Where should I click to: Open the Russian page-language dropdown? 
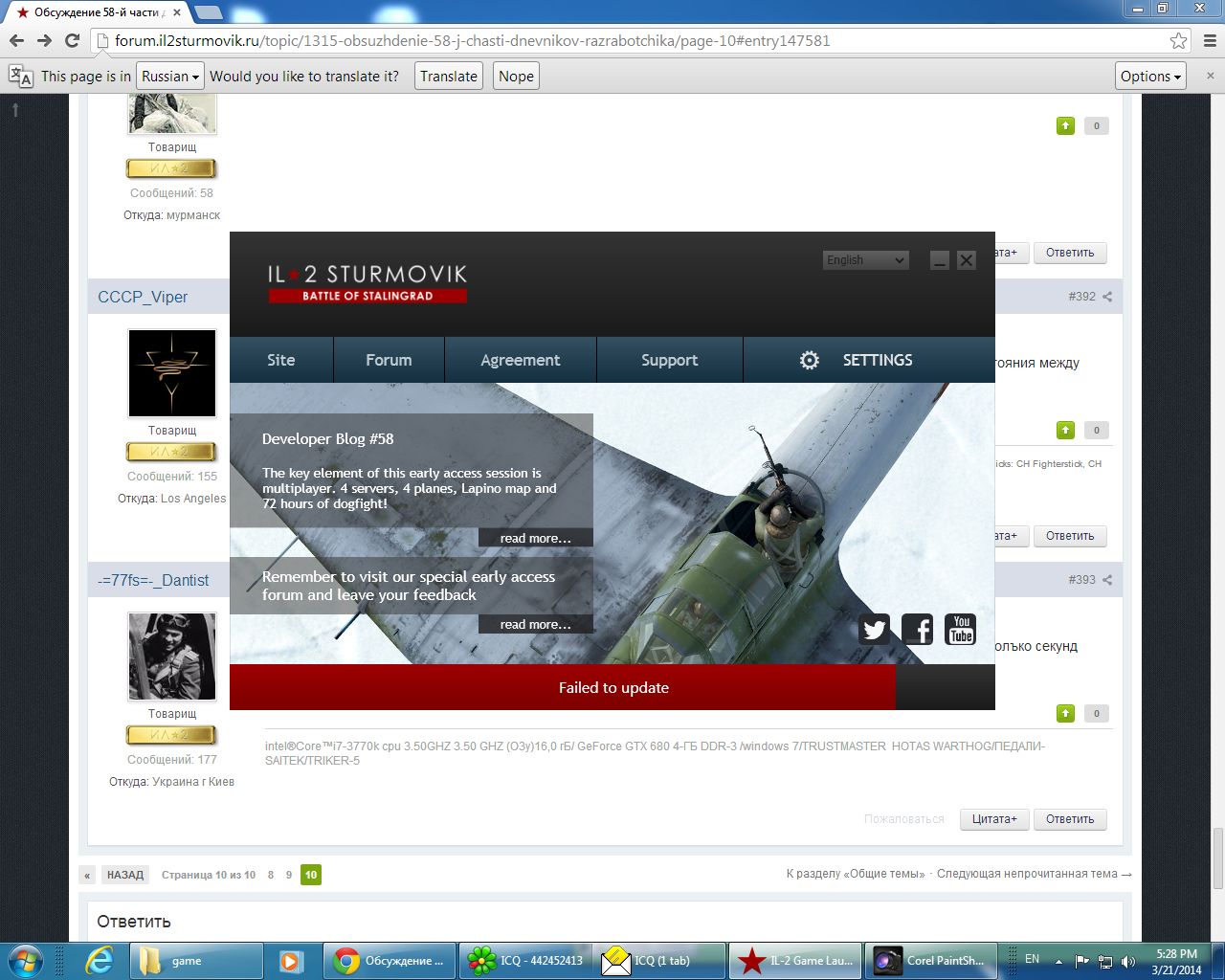(170, 77)
